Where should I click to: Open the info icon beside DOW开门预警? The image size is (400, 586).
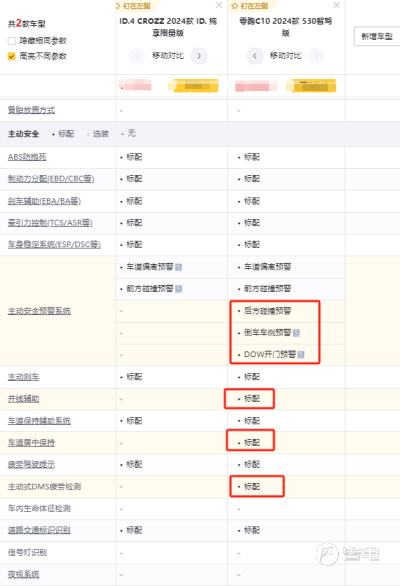[x=301, y=354]
